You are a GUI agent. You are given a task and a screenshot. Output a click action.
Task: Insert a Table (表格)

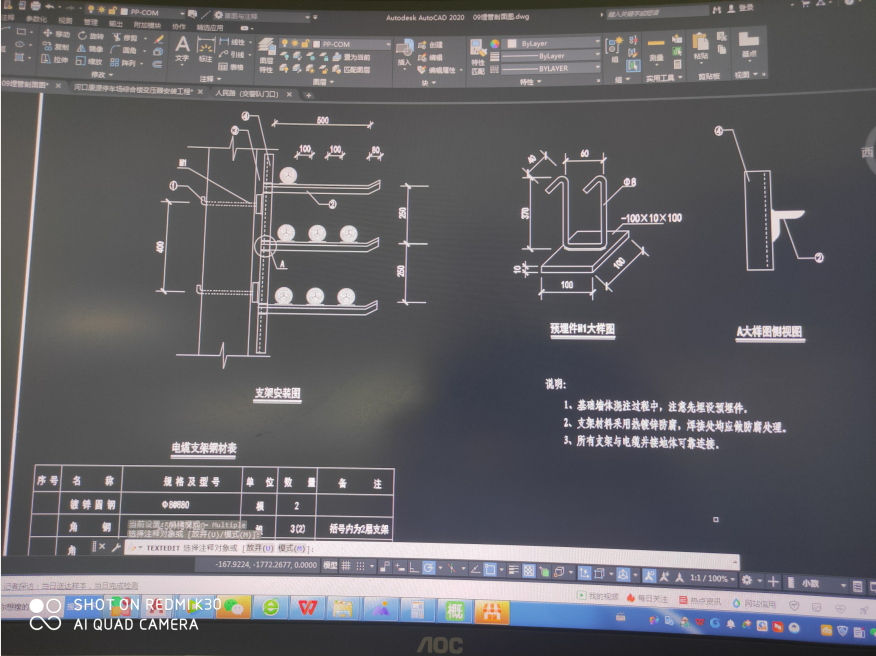coord(231,67)
